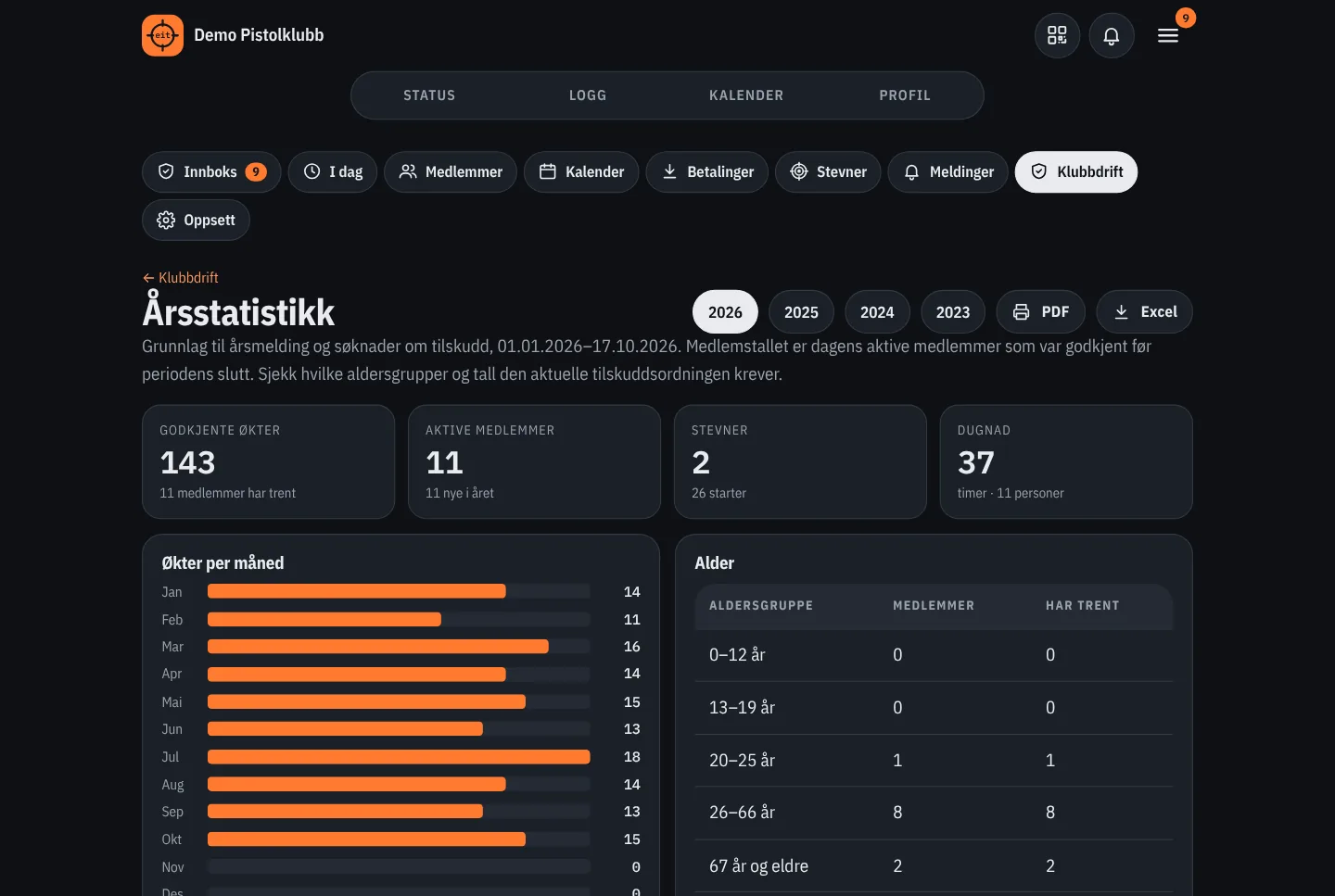
Task: Open the Kalender pill with calendar icon
Action: click(581, 171)
